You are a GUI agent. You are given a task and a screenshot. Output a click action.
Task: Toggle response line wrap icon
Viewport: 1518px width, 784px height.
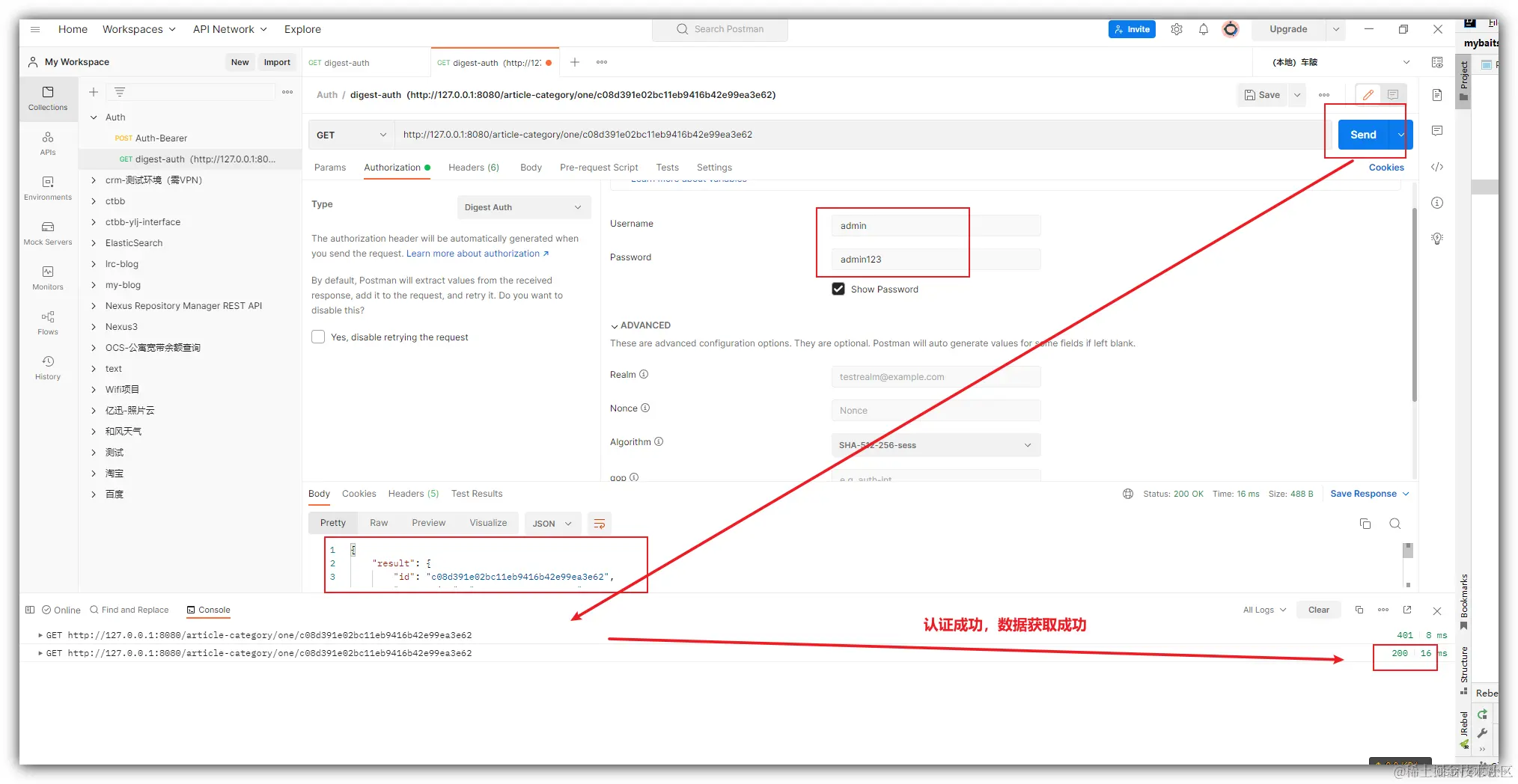click(x=600, y=524)
